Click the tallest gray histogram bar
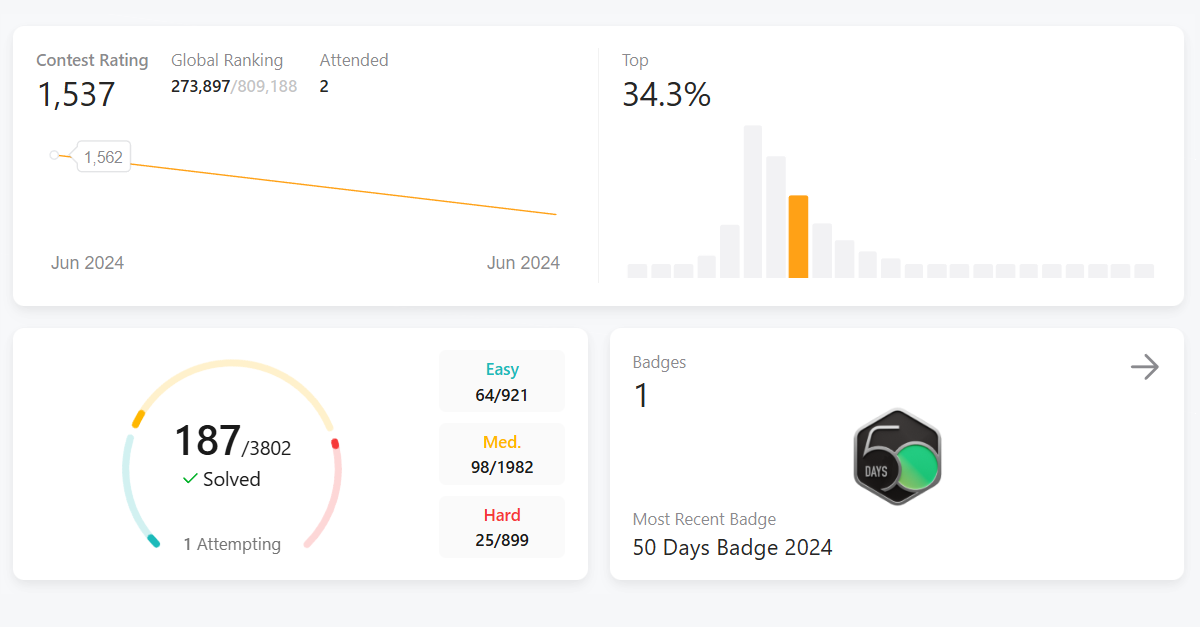 click(753, 201)
